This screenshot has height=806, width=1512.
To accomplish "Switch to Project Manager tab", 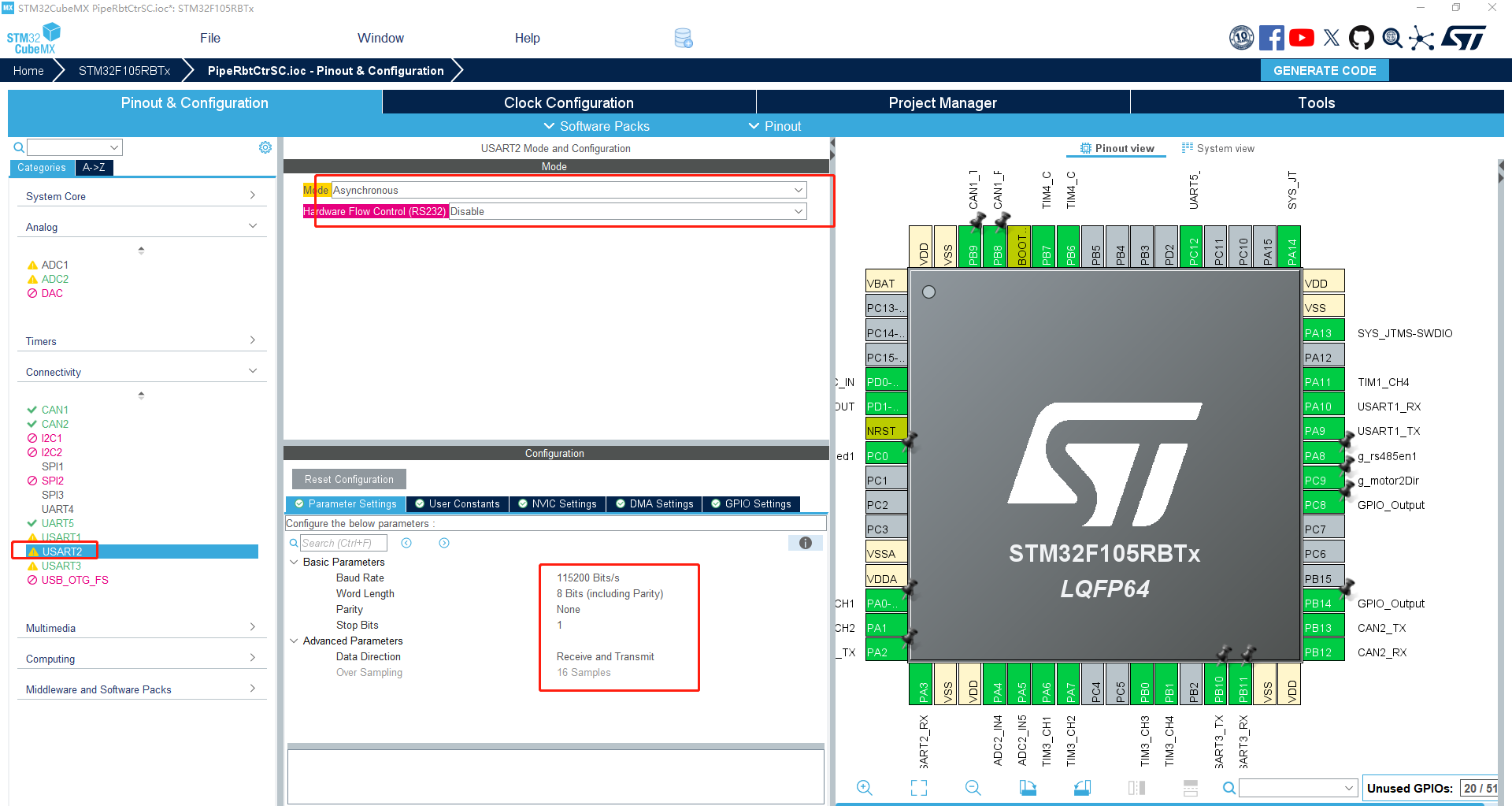I will pyautogui.click(x=943, y=102).
